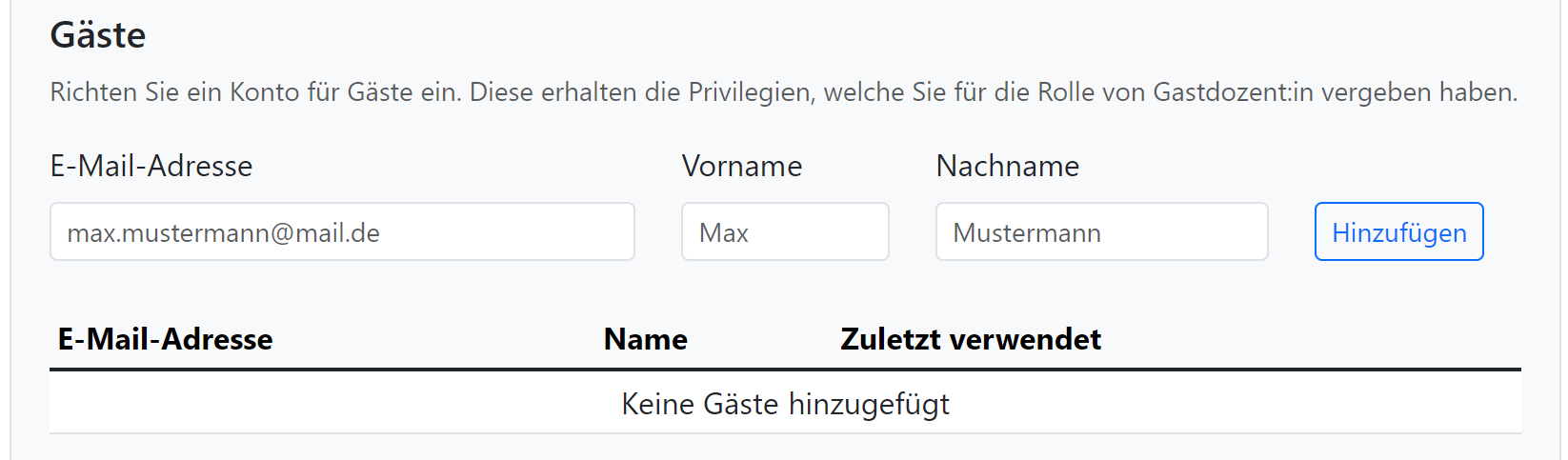This screenshot has height=460, width=1568.
Task: Click the word 'Rolle' in the description
Action: (1066, 92)
